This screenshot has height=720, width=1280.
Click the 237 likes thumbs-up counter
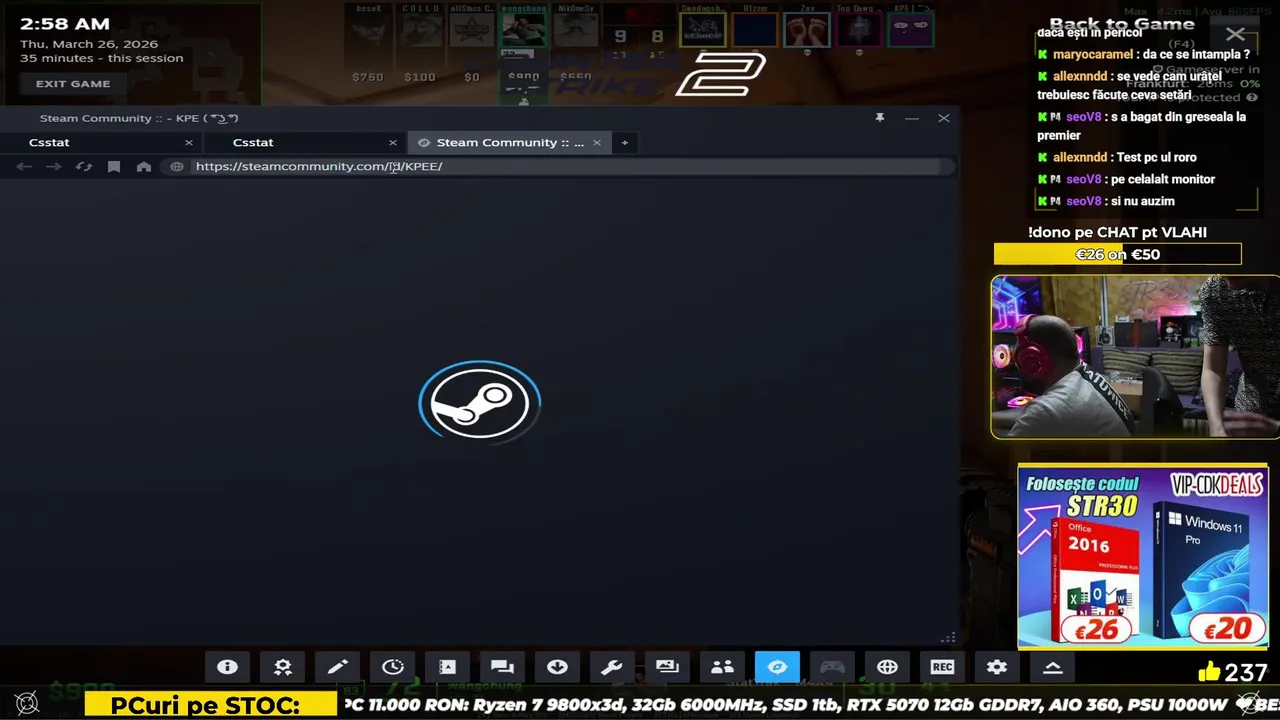point(1232,672)
